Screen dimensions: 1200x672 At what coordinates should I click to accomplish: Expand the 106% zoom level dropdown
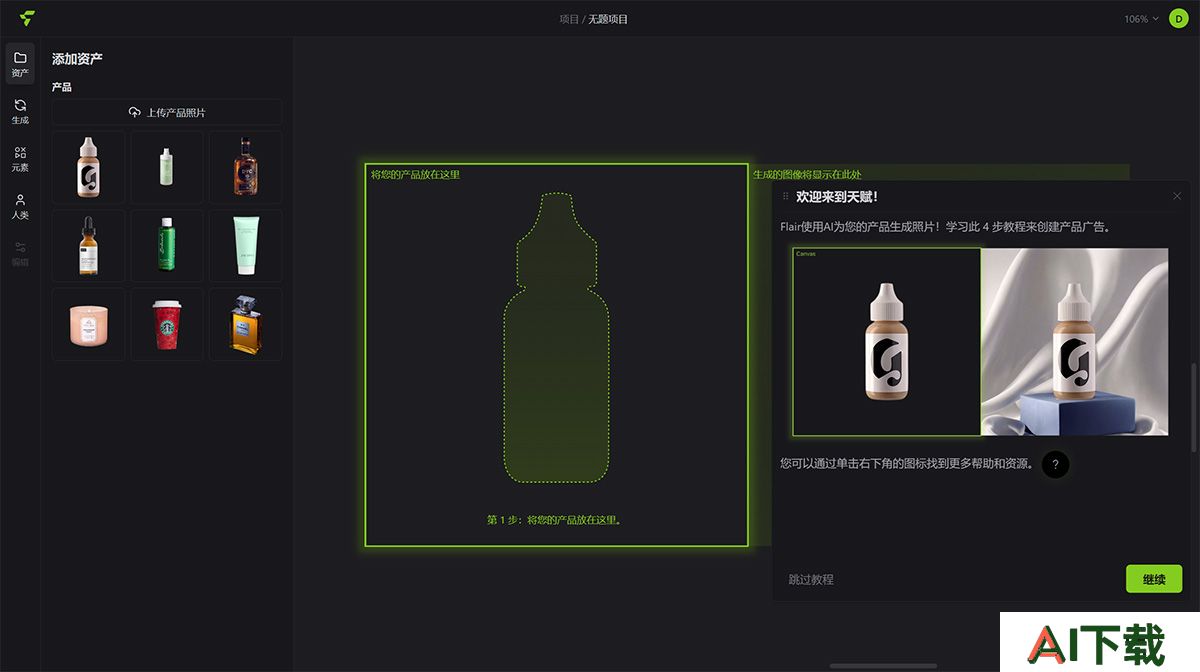[1141, 19]
